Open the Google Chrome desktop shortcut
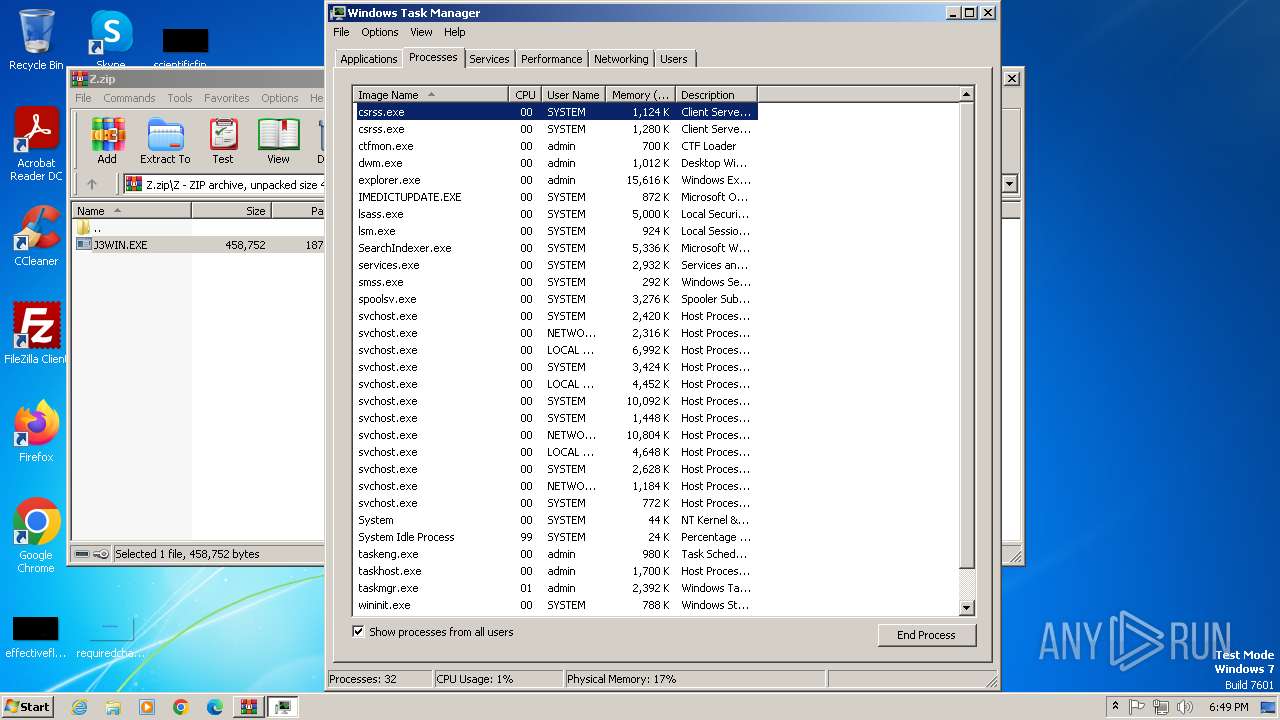Viewport: 1280px width, 720px height. pos(36,535)
